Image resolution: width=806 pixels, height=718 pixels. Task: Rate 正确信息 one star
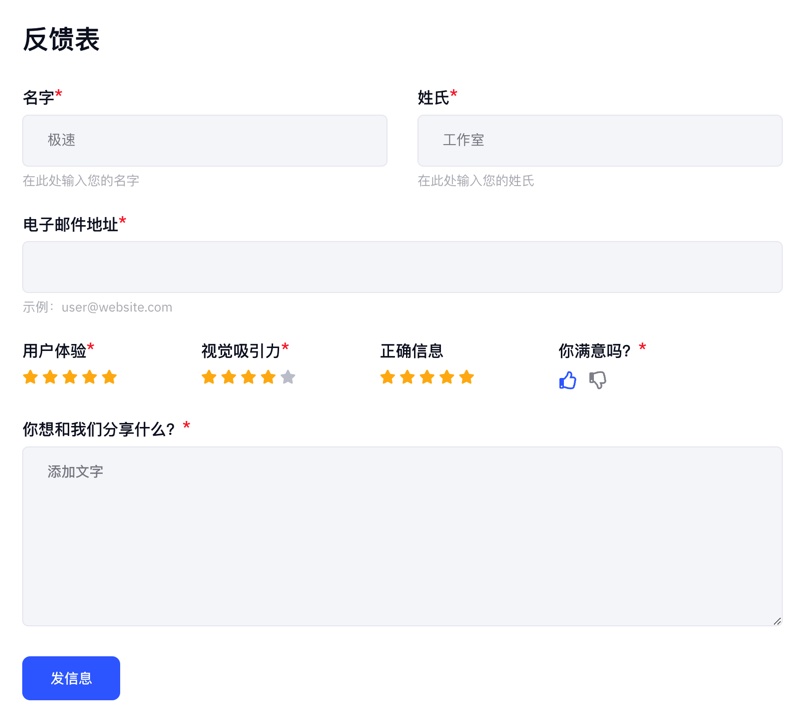click(388, 377)
